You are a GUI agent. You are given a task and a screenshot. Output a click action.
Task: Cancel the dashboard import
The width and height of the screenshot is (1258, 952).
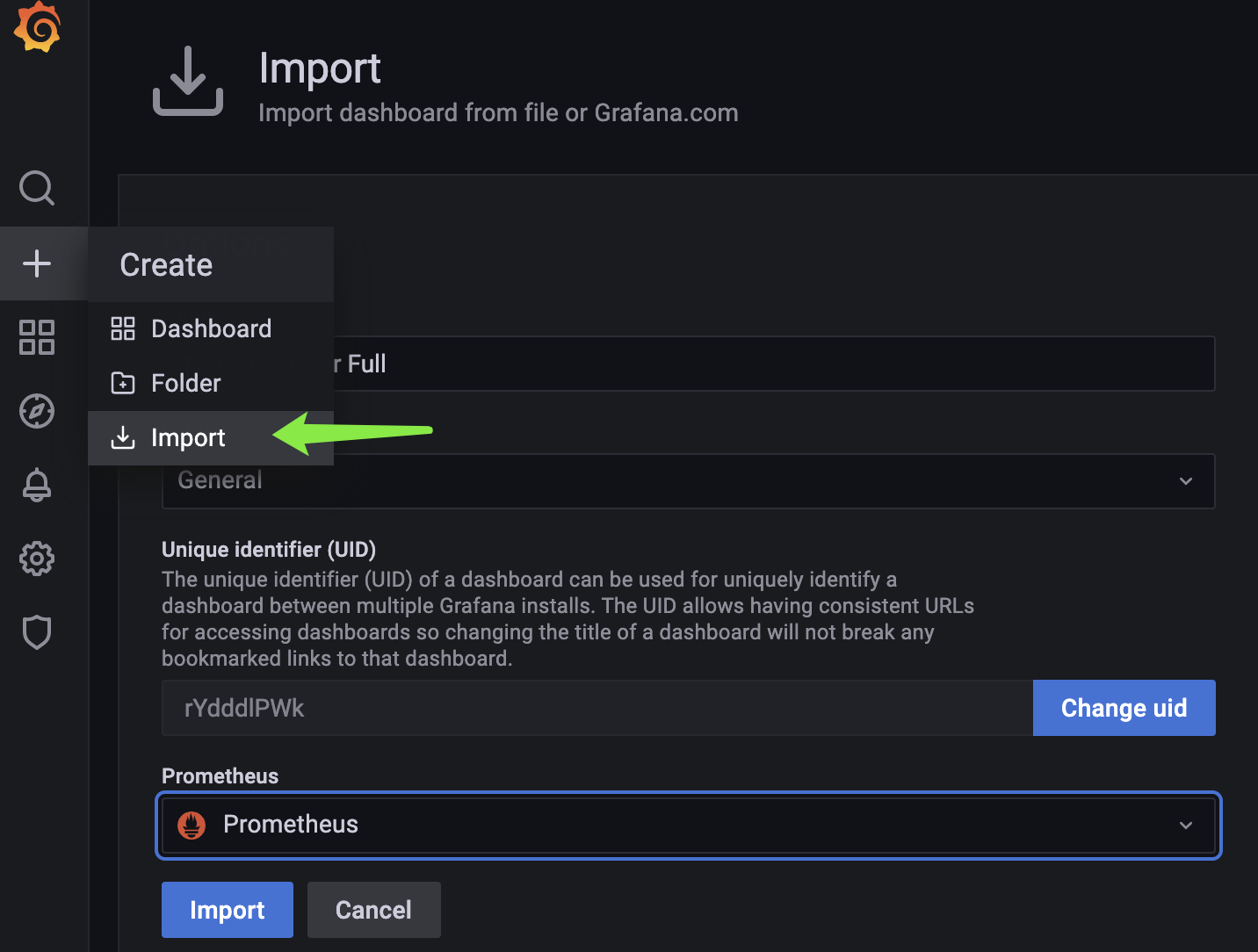click(374, 910)
